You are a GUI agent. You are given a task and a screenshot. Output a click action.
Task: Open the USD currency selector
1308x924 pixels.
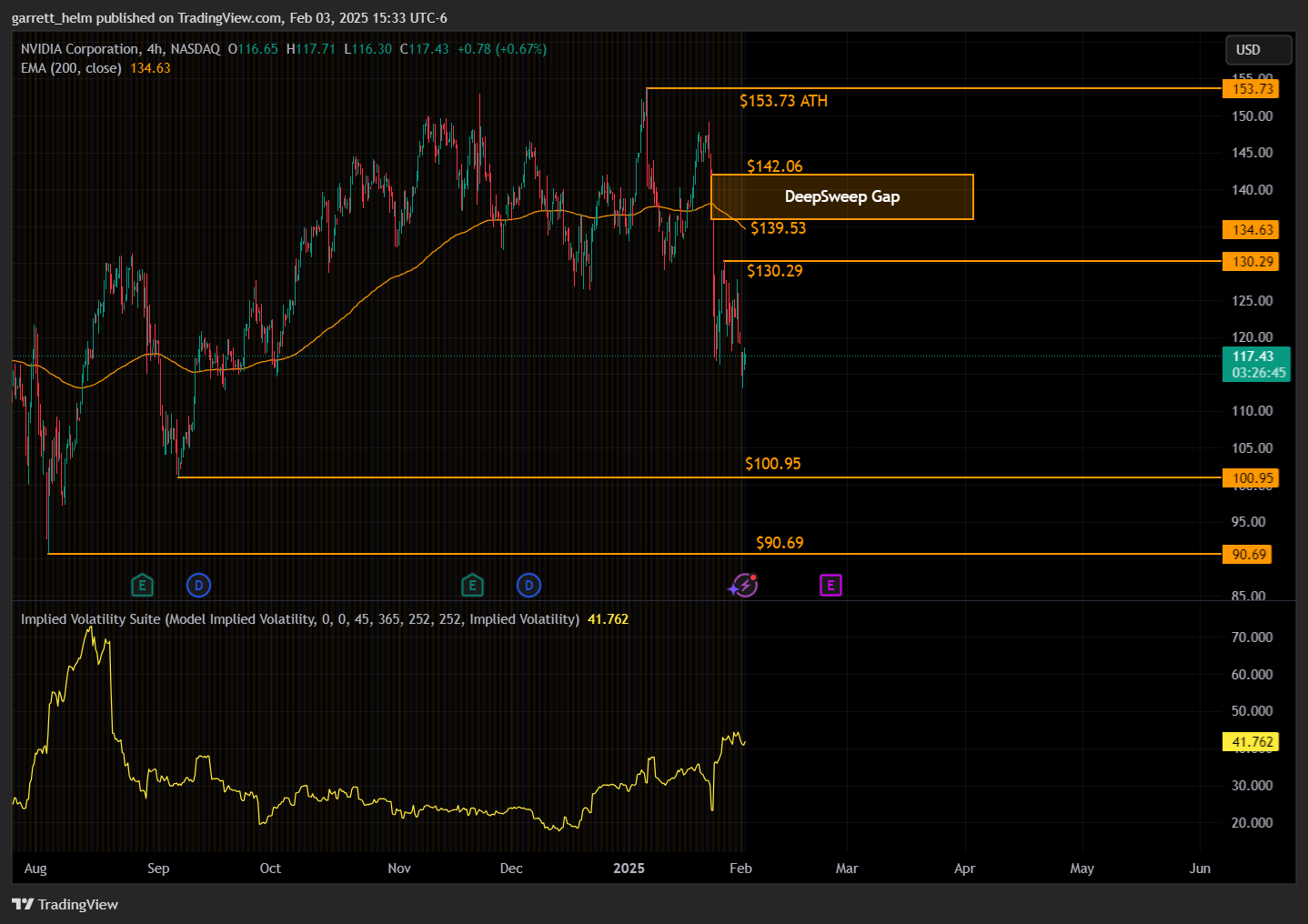click(x=1258, y=50)
